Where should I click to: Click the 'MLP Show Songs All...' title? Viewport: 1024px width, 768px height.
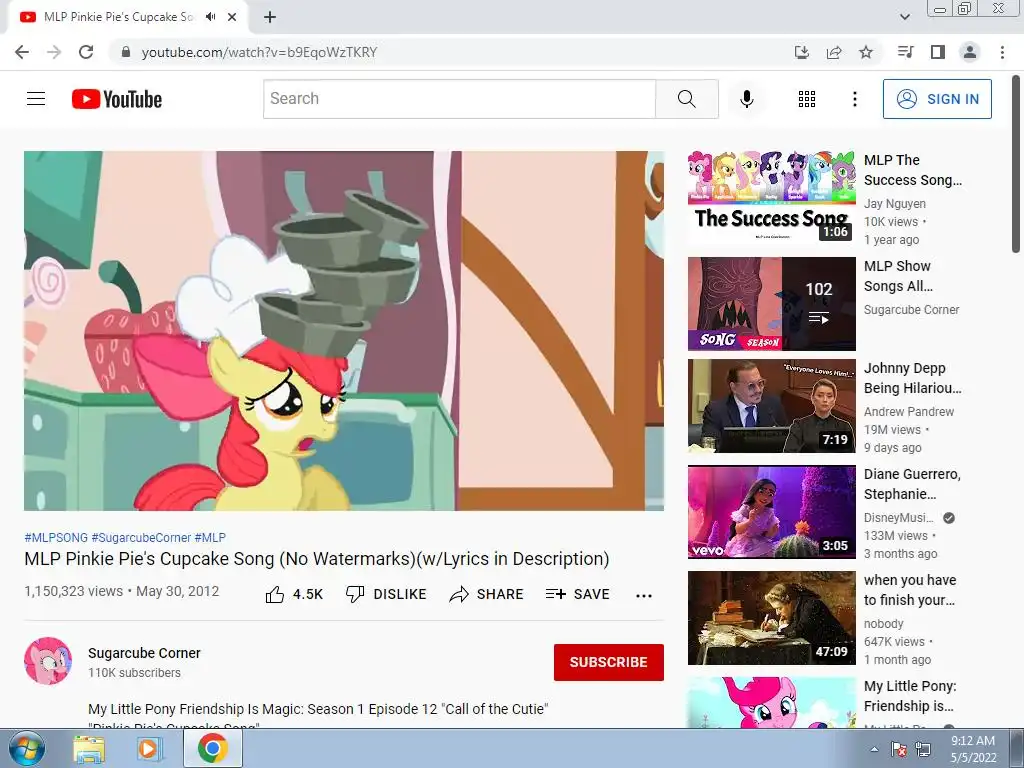point(898,276)
